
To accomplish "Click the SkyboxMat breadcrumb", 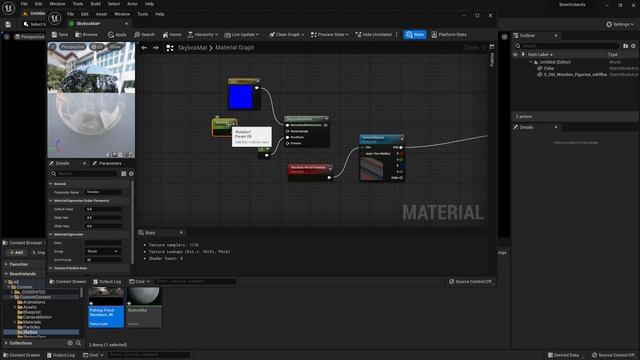I will click(x=192, y=48).
